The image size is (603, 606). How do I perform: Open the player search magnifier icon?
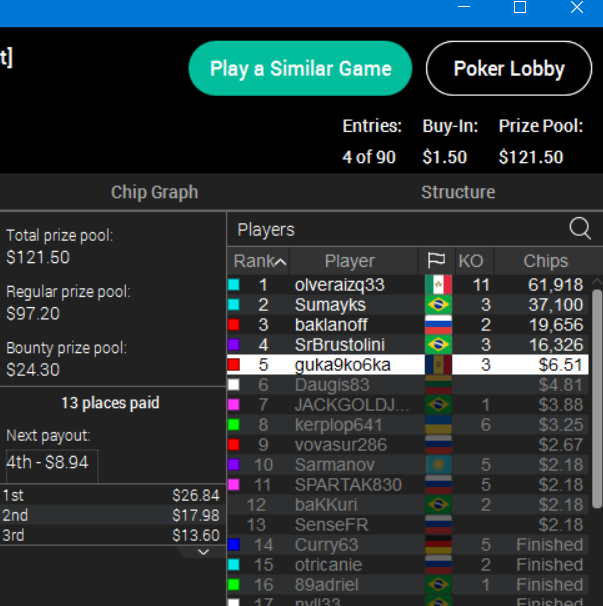point(580,229)
